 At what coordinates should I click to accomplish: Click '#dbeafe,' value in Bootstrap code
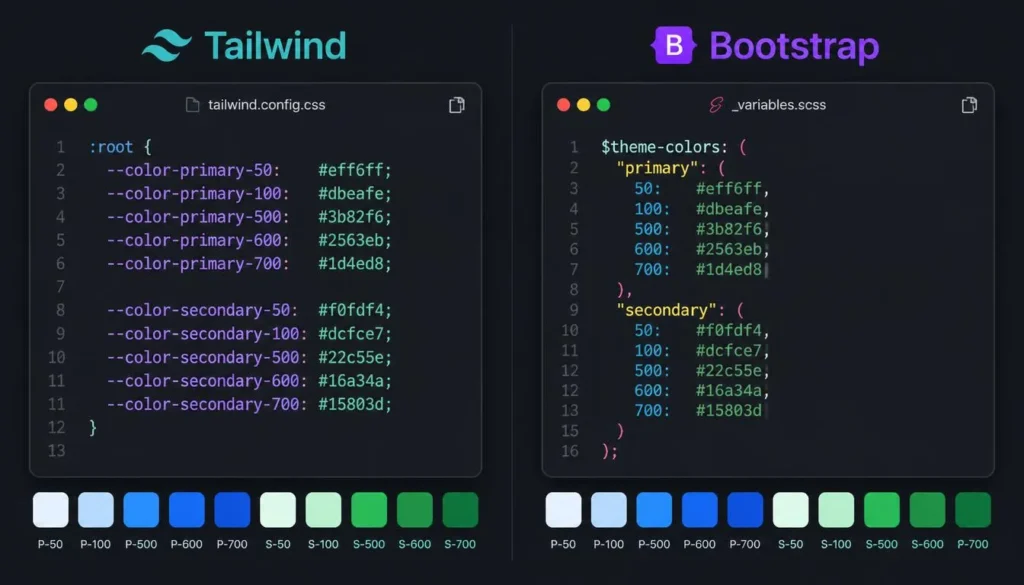click(x=733, y=209)
